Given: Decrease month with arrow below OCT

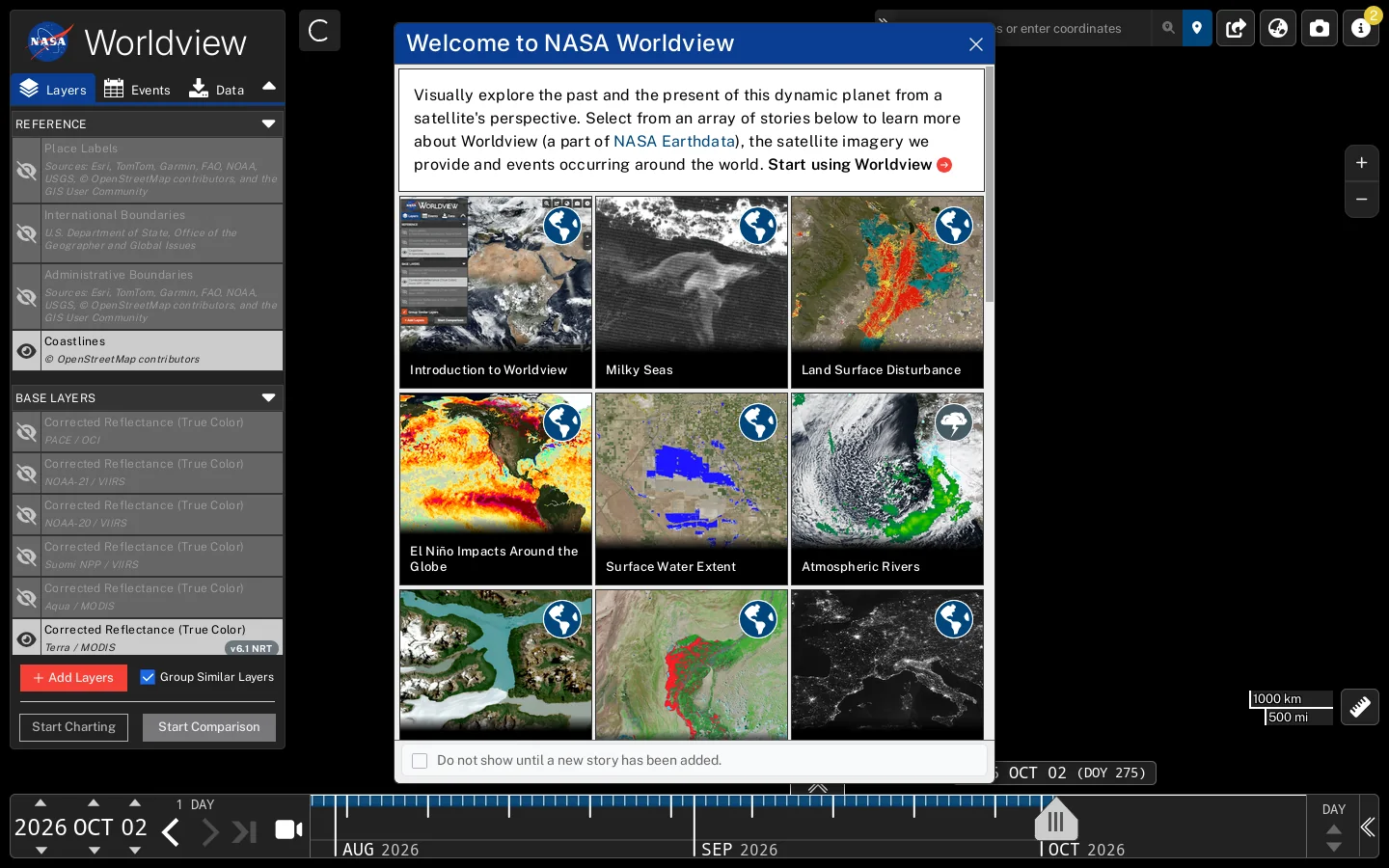Looking at the screenshot, I should [x=94, y=850].
